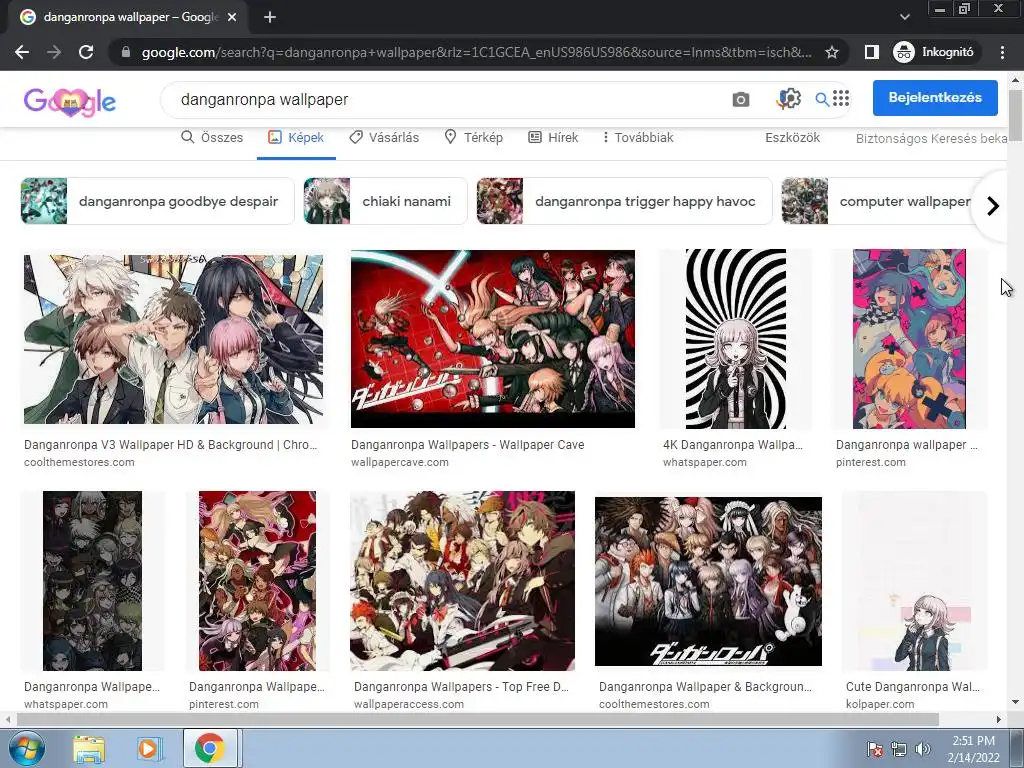1024x768 pixels.
Task: Click the address bar URL
Action: click(477, 52)
